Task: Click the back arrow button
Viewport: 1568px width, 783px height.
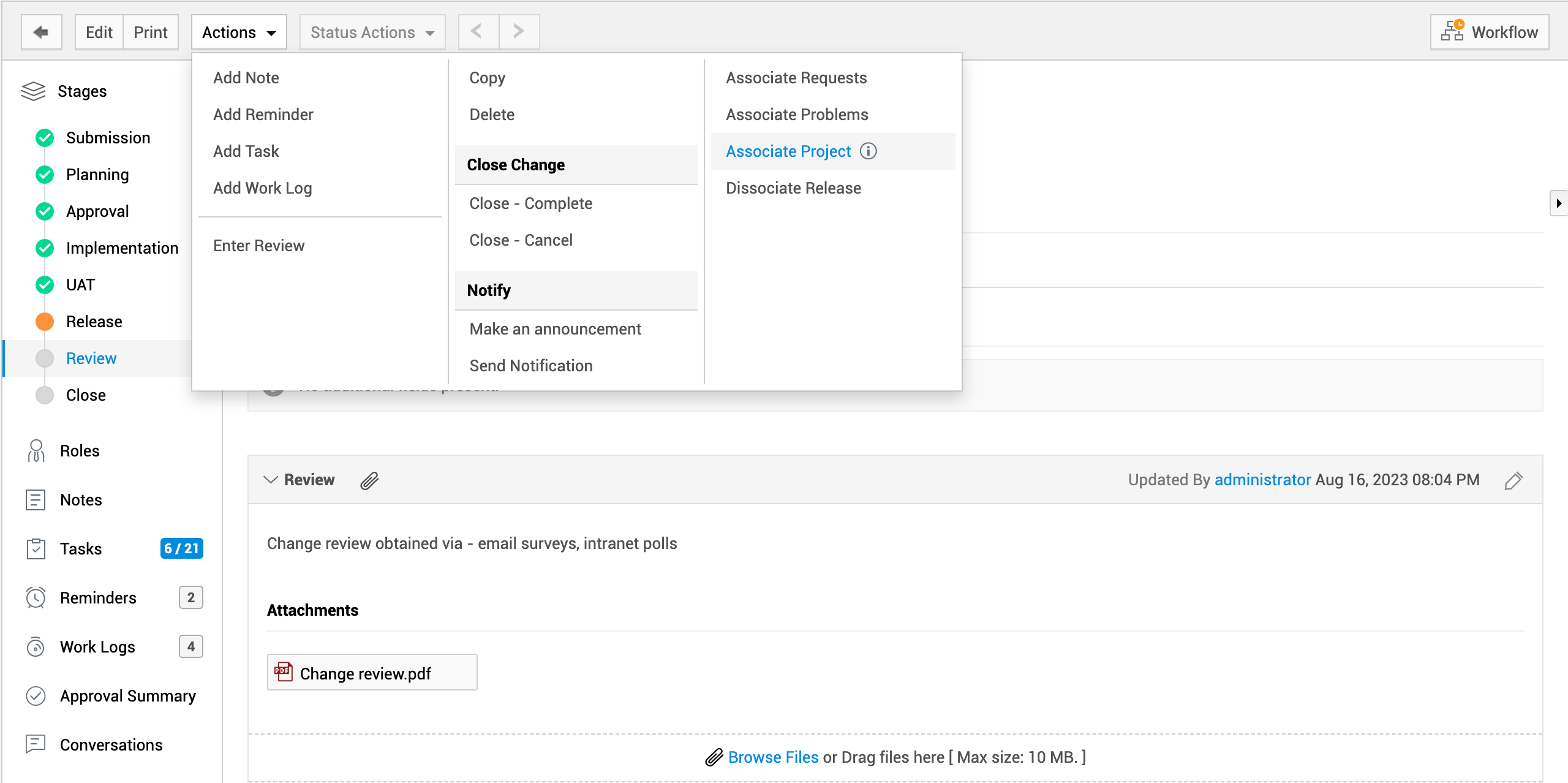Action: tap(41, 32)
